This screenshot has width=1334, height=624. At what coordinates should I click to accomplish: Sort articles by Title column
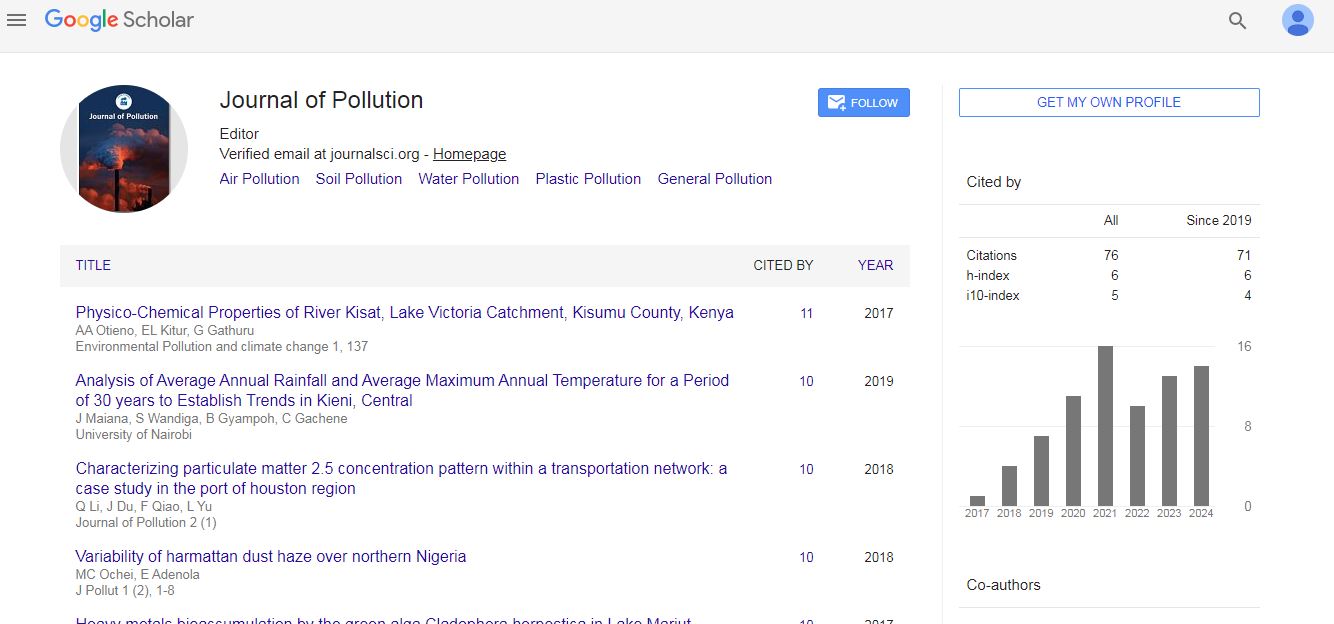pos(93,265)
